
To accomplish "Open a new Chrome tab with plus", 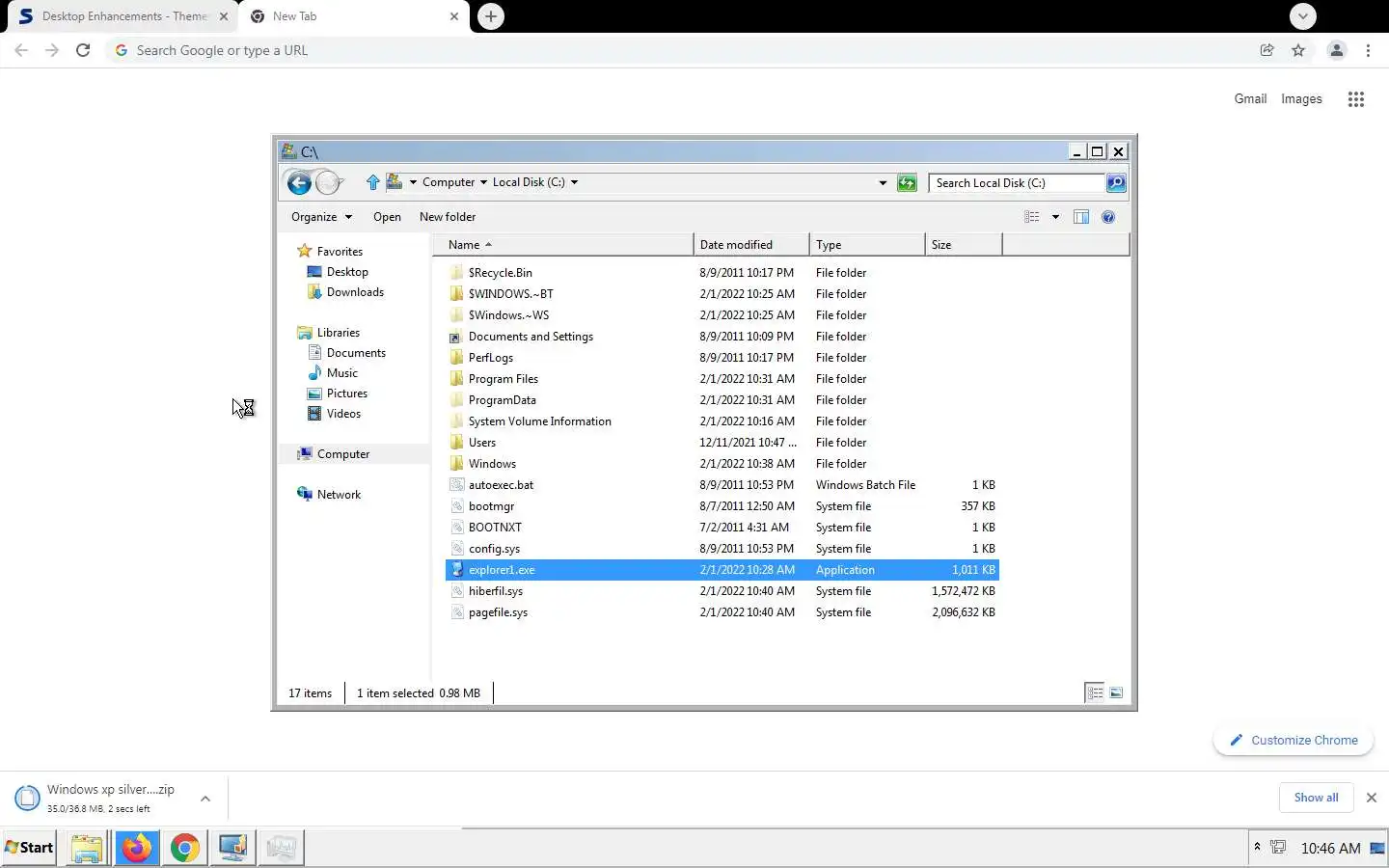I will 491,16.
